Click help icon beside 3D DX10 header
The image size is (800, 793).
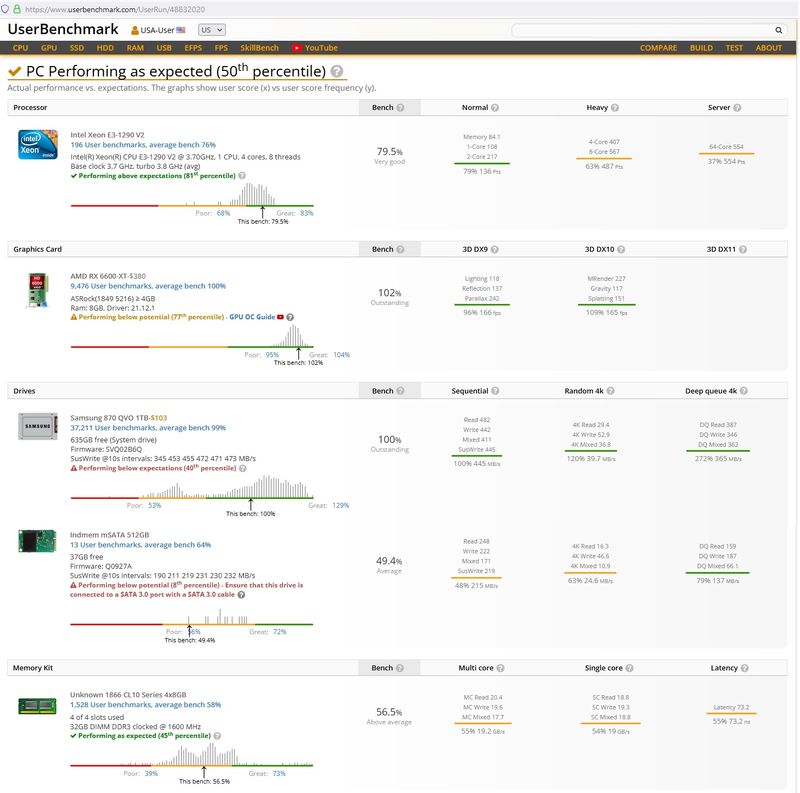[621, 250]
